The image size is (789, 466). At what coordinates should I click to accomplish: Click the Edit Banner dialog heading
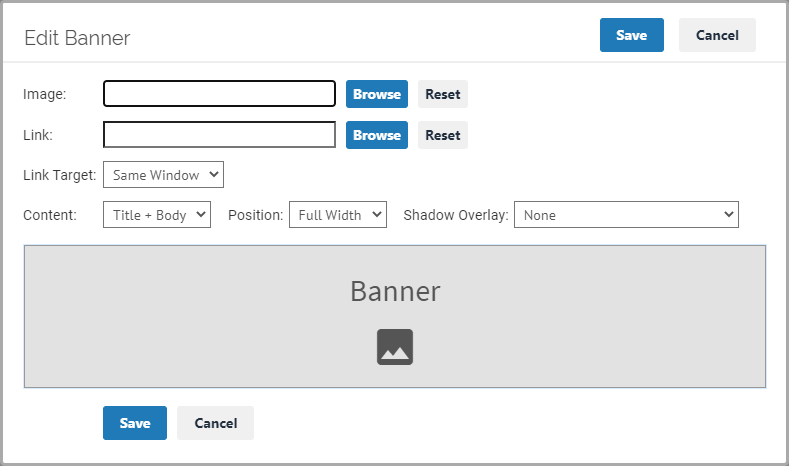[x=77, y=38]
